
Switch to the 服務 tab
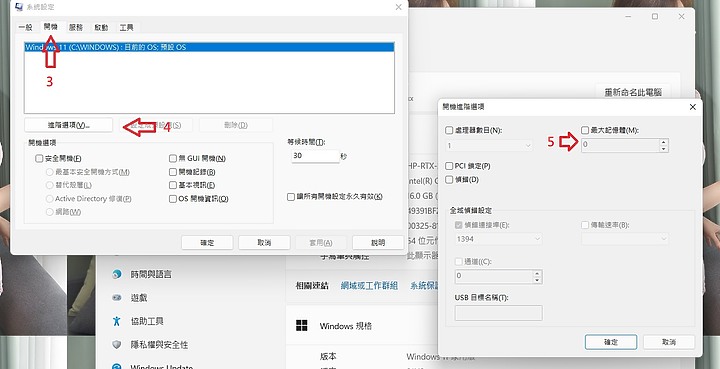[76, 28]
